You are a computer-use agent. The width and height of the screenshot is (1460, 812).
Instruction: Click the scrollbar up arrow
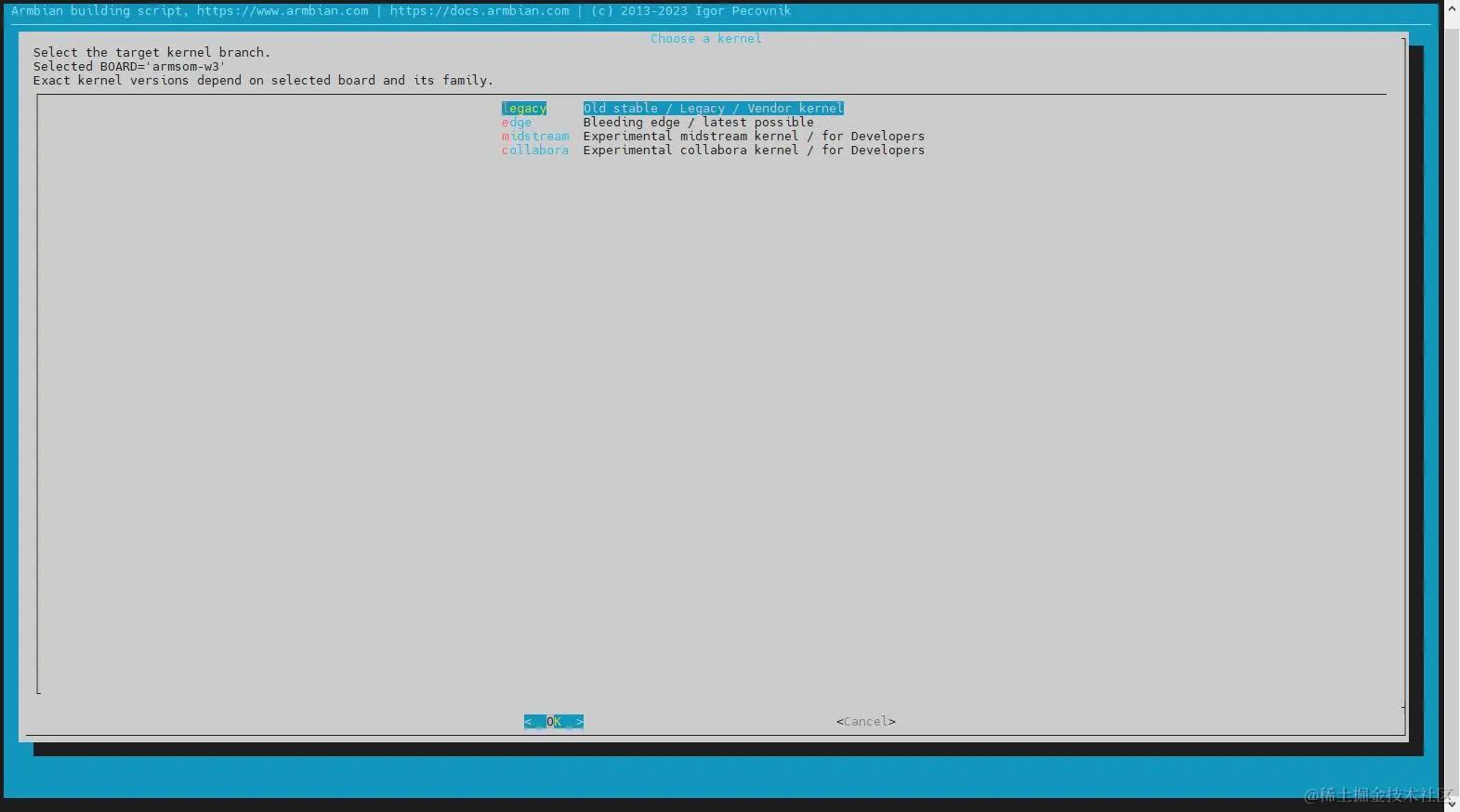pyautogui.click(x=1452, y=8)
